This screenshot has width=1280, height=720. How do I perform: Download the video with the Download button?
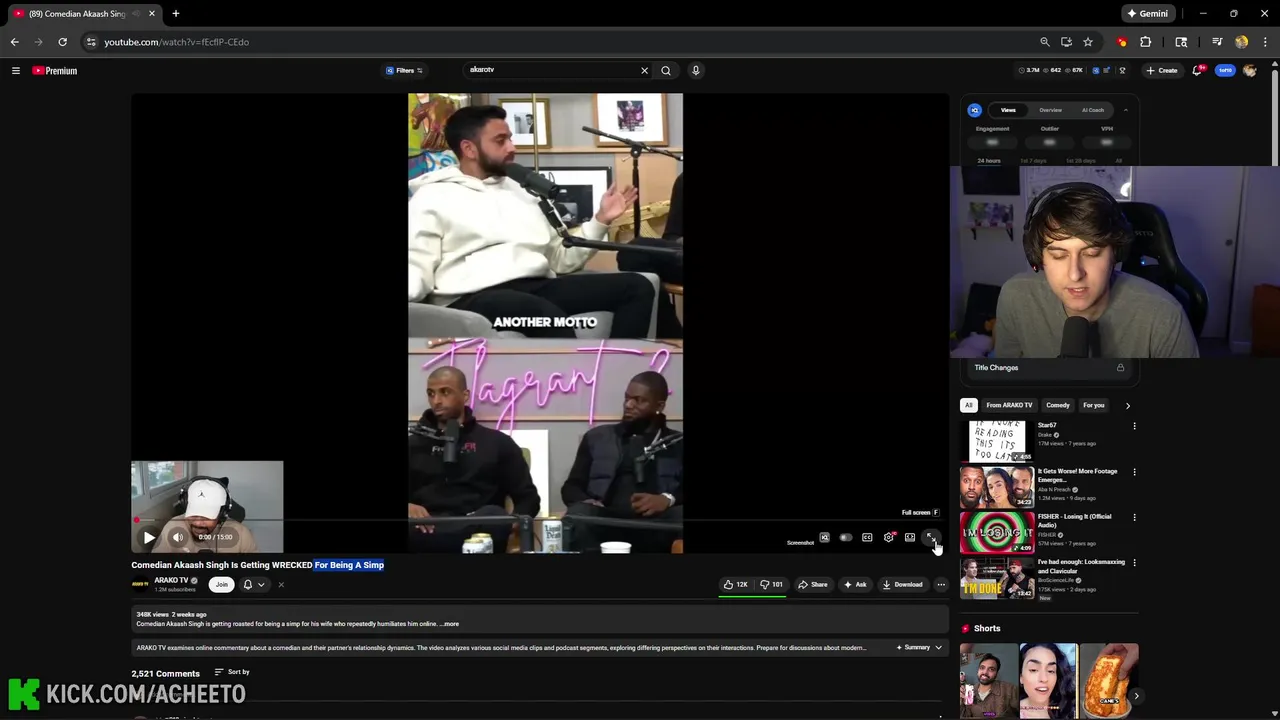coord(902,584)
